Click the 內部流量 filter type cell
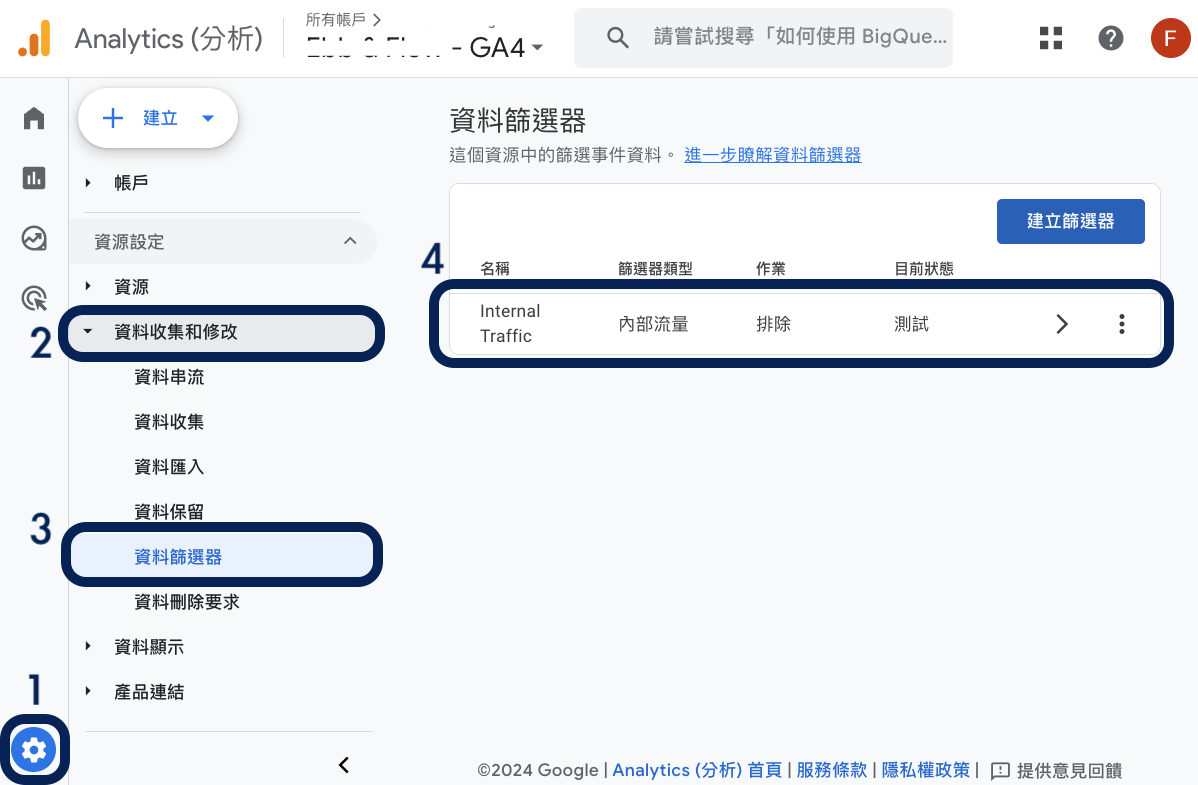Image resolution: width=1198 pixels, height=785 pixels. 653,324
